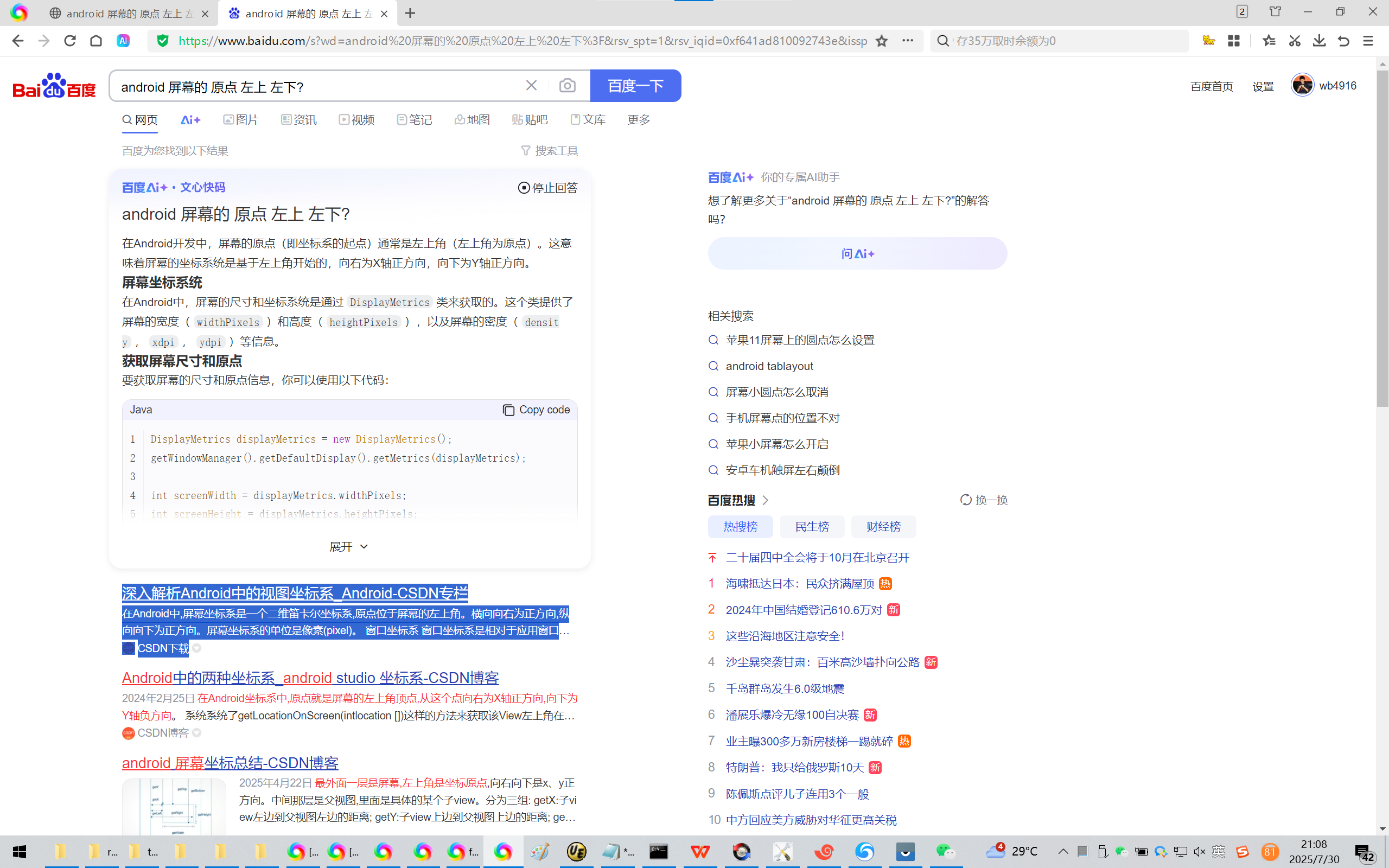Click the 百度一下 search button
1389x868 pixels.
635,86
